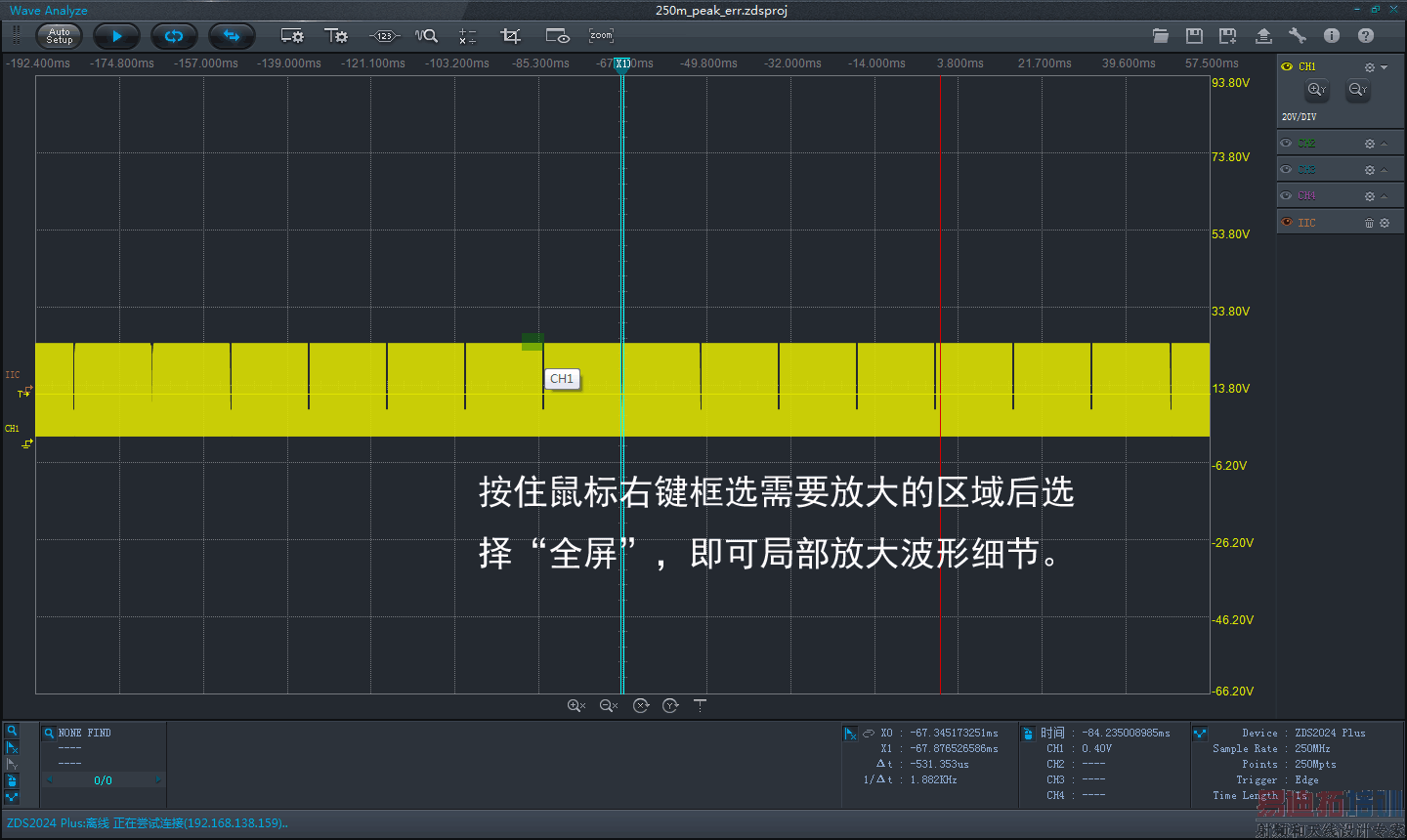1407x840 pixels.
Task: Toggle CH1 visibility eye
Action: (x=1287, y=66)
